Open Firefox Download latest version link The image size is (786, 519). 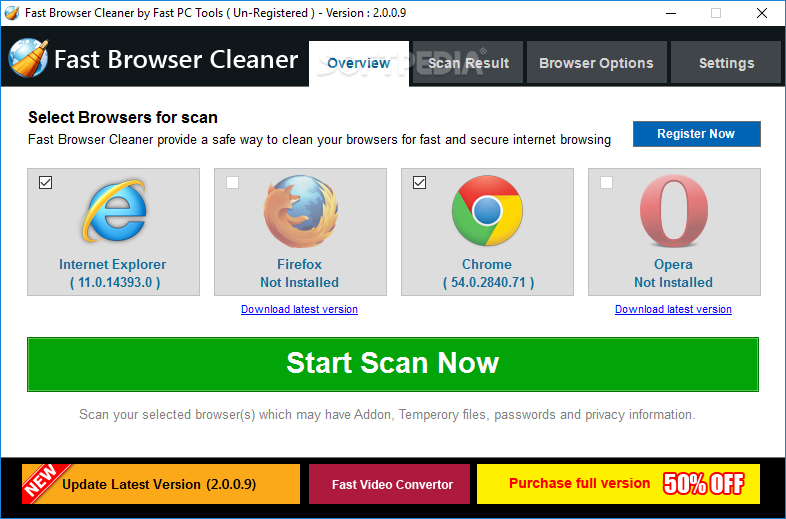pyautogui.click(x=299, y=309)
